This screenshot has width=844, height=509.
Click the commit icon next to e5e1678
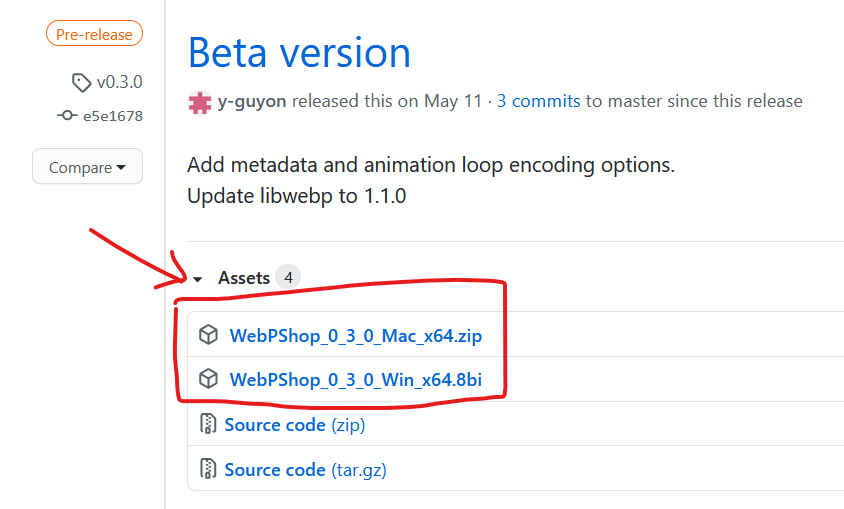pyautogui.click(x=67, y=115)
